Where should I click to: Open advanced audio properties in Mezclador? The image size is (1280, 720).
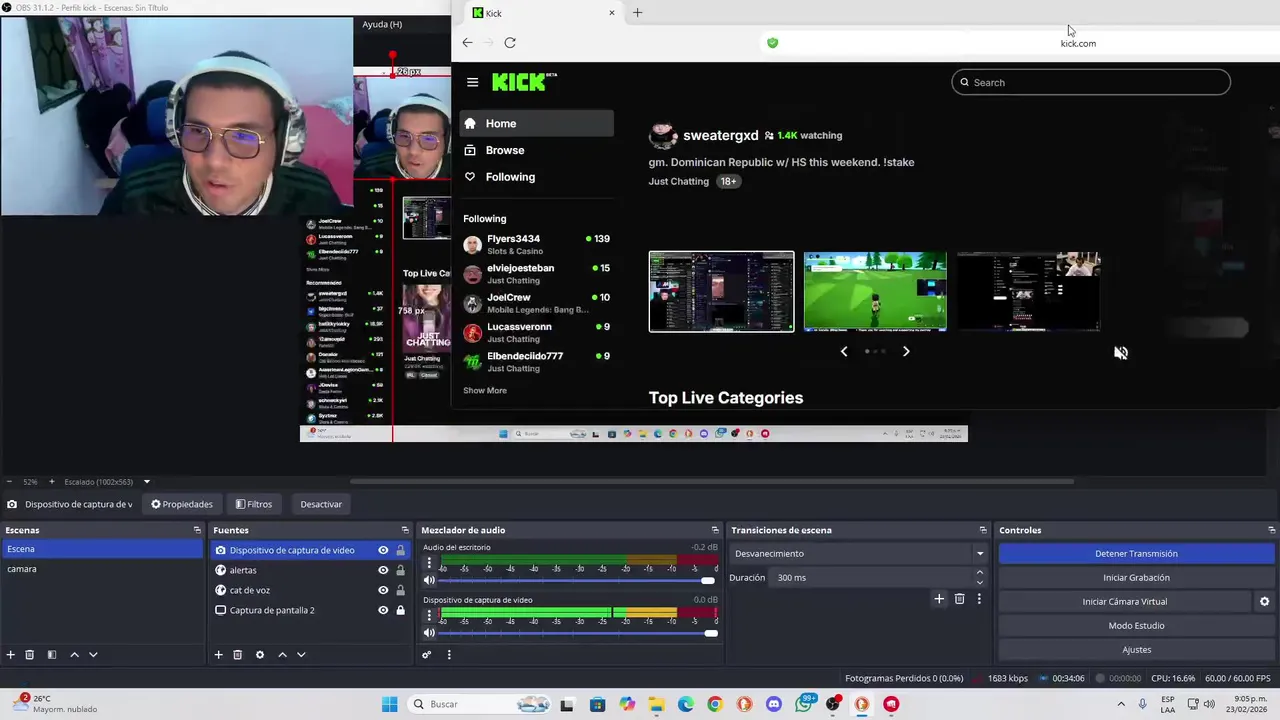coord(427,655)
